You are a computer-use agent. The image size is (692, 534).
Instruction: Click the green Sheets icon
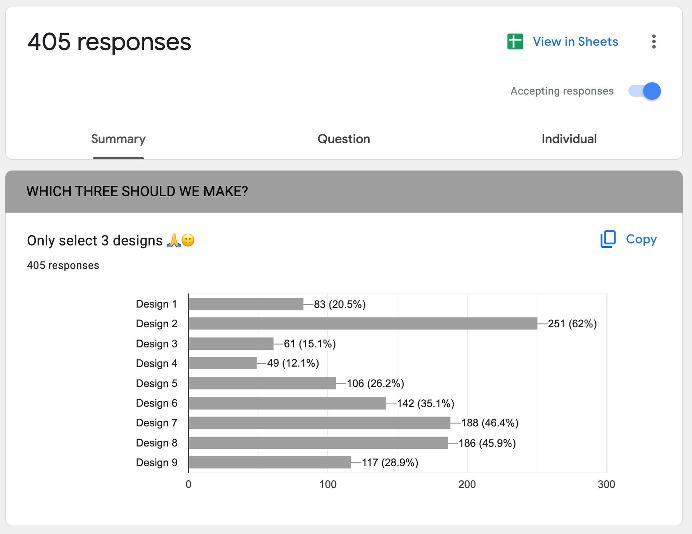coord(515,41)
